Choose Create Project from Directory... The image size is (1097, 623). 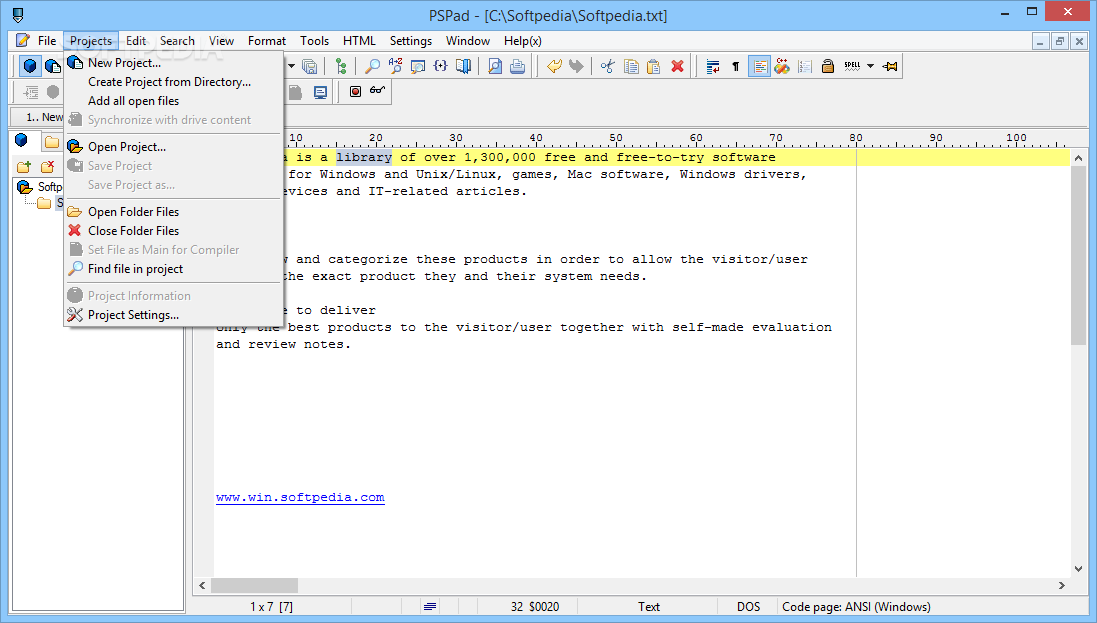174,82
